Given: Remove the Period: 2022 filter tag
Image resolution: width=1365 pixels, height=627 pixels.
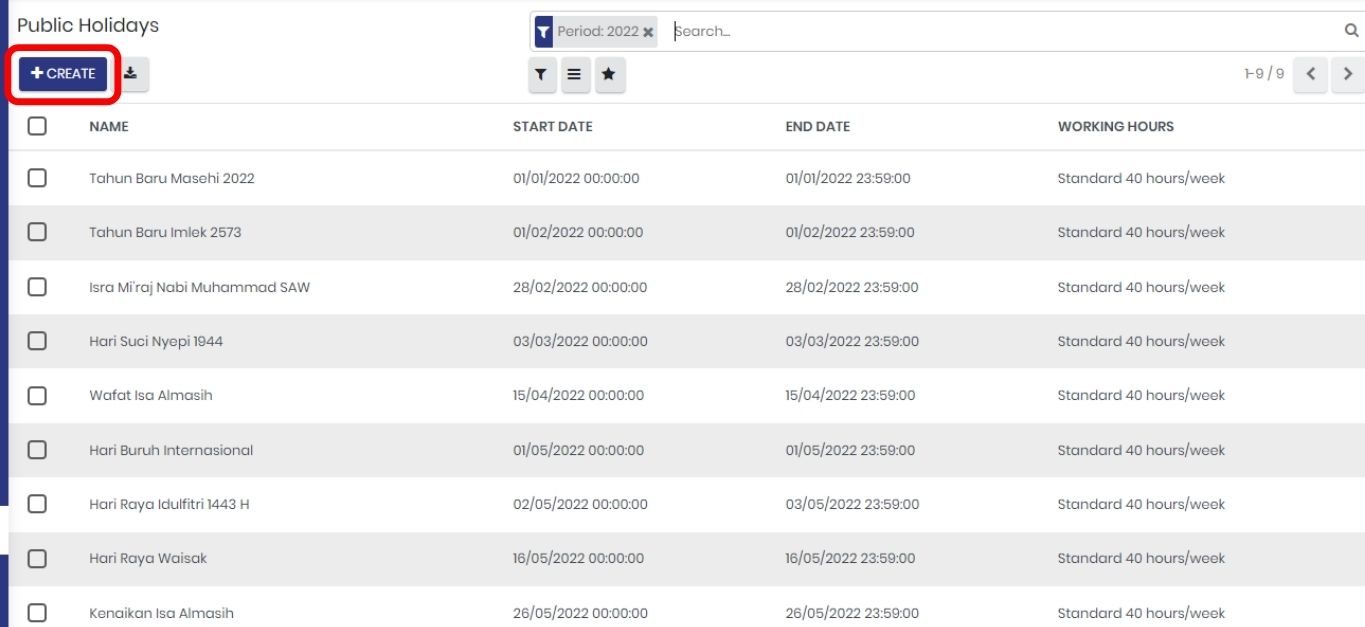Looking at the screenshot, I should [648, 32].
